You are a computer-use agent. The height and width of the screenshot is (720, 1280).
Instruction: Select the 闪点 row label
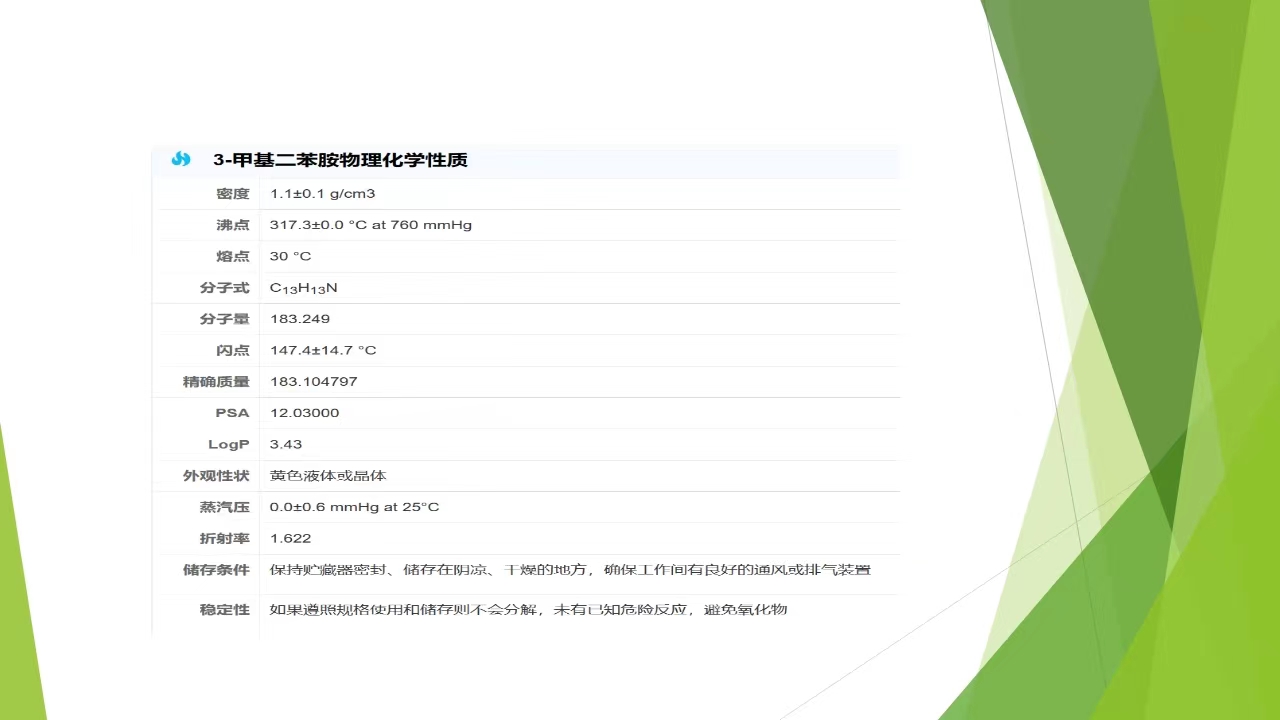[x=232, y=351]
